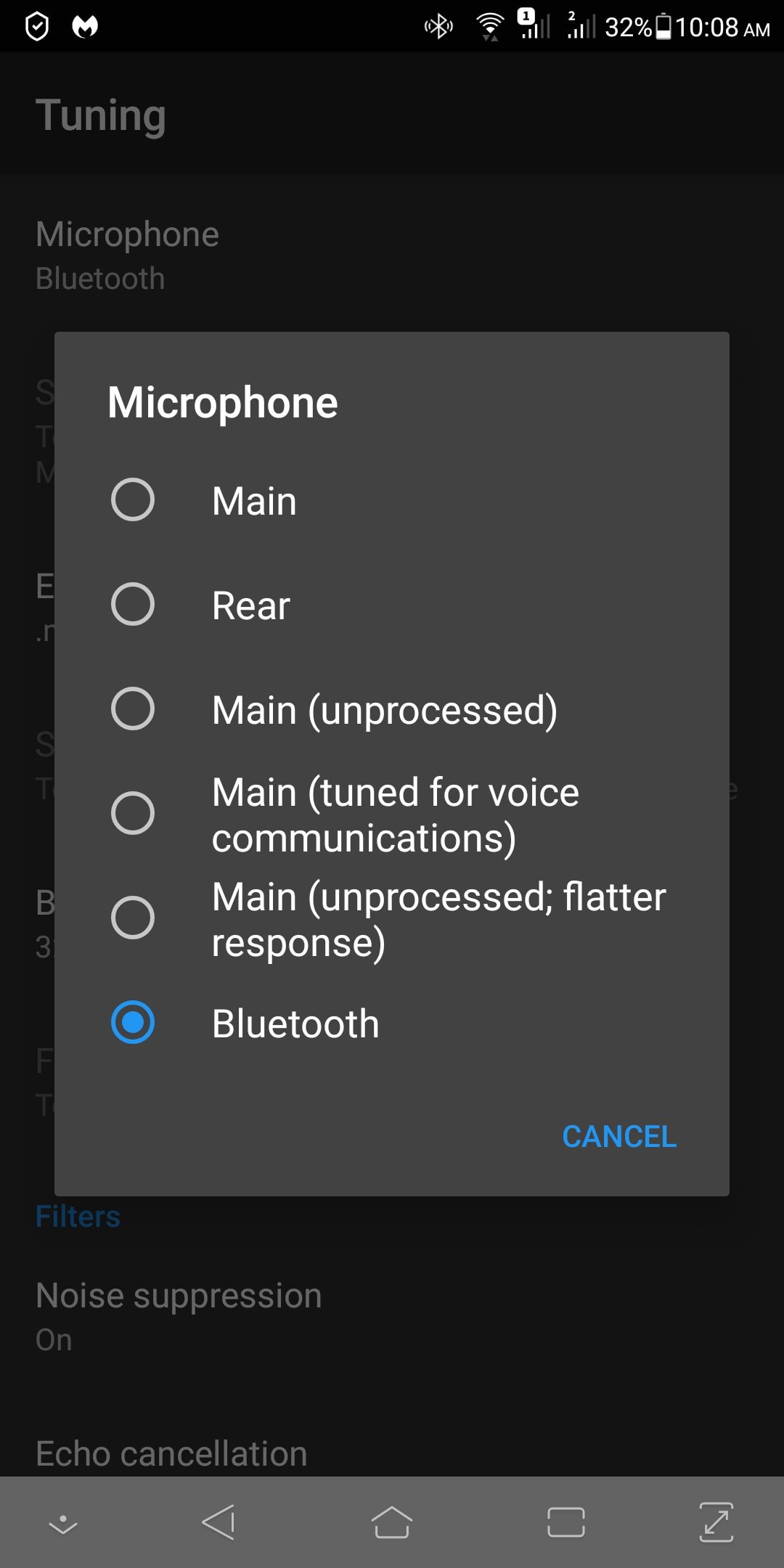Screen dimensions: 784x1568
Task: Tap the home navigation icon
Action: point(392,1522)
